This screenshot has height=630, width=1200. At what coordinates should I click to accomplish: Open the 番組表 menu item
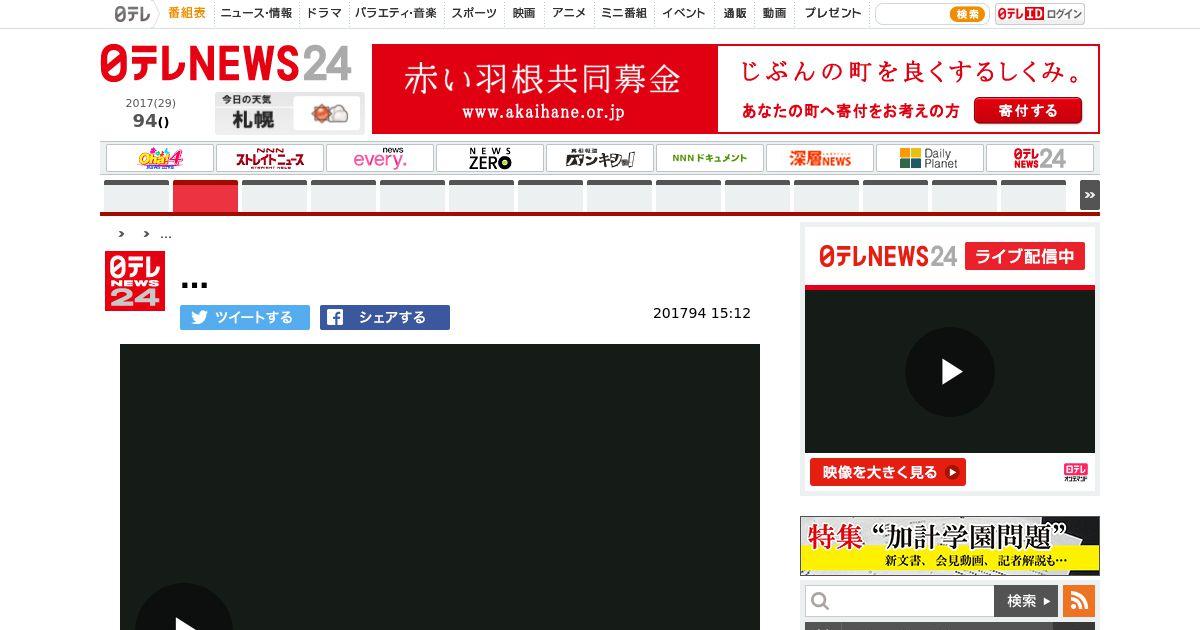187,13
